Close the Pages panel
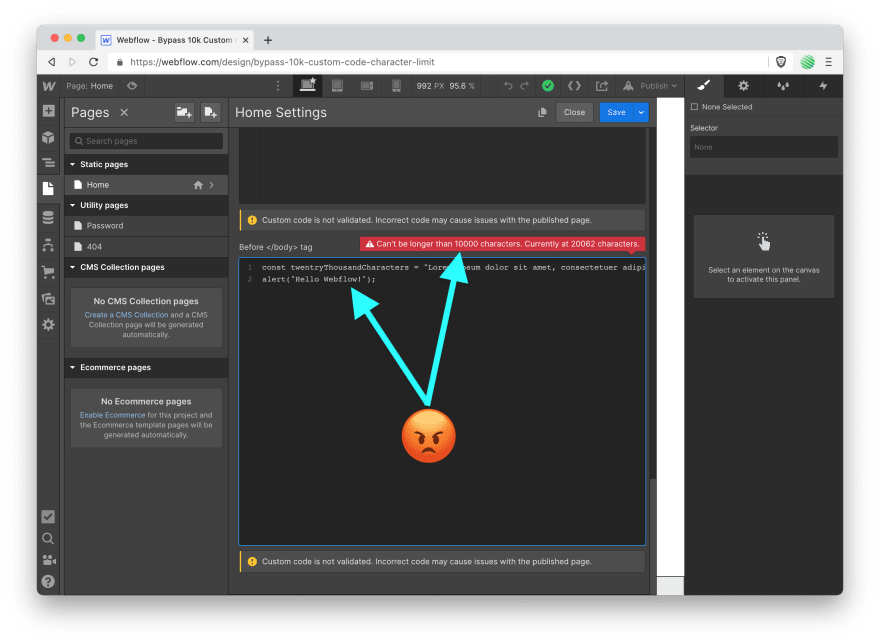 124,112
